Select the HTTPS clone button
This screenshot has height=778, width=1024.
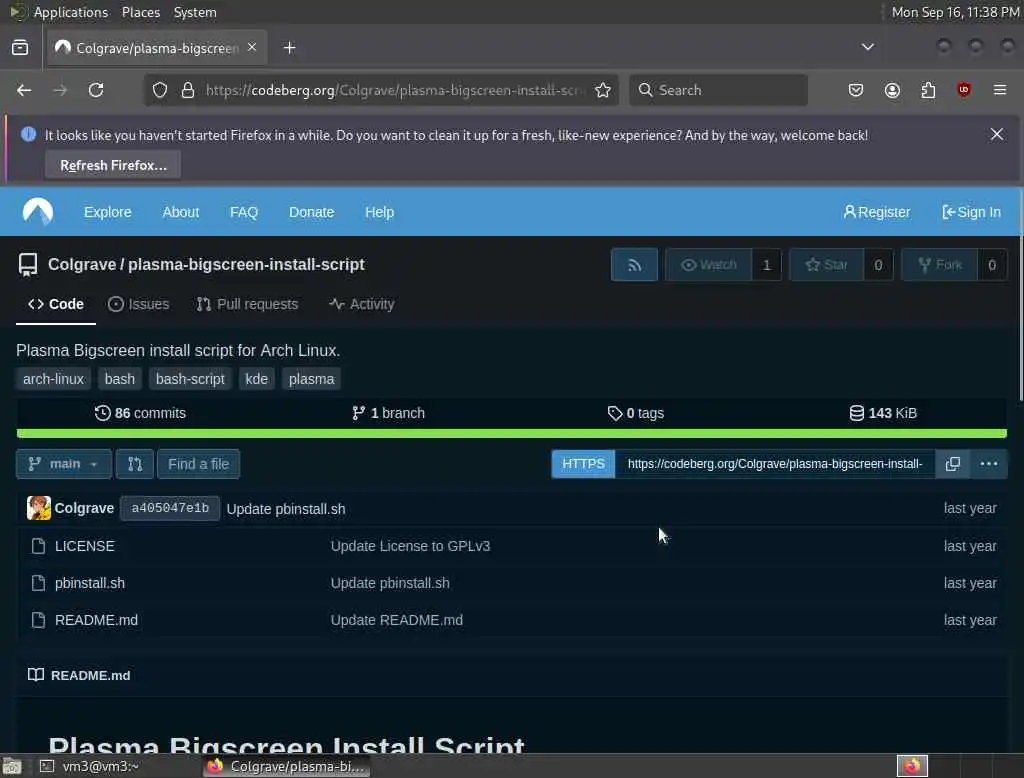583,464
